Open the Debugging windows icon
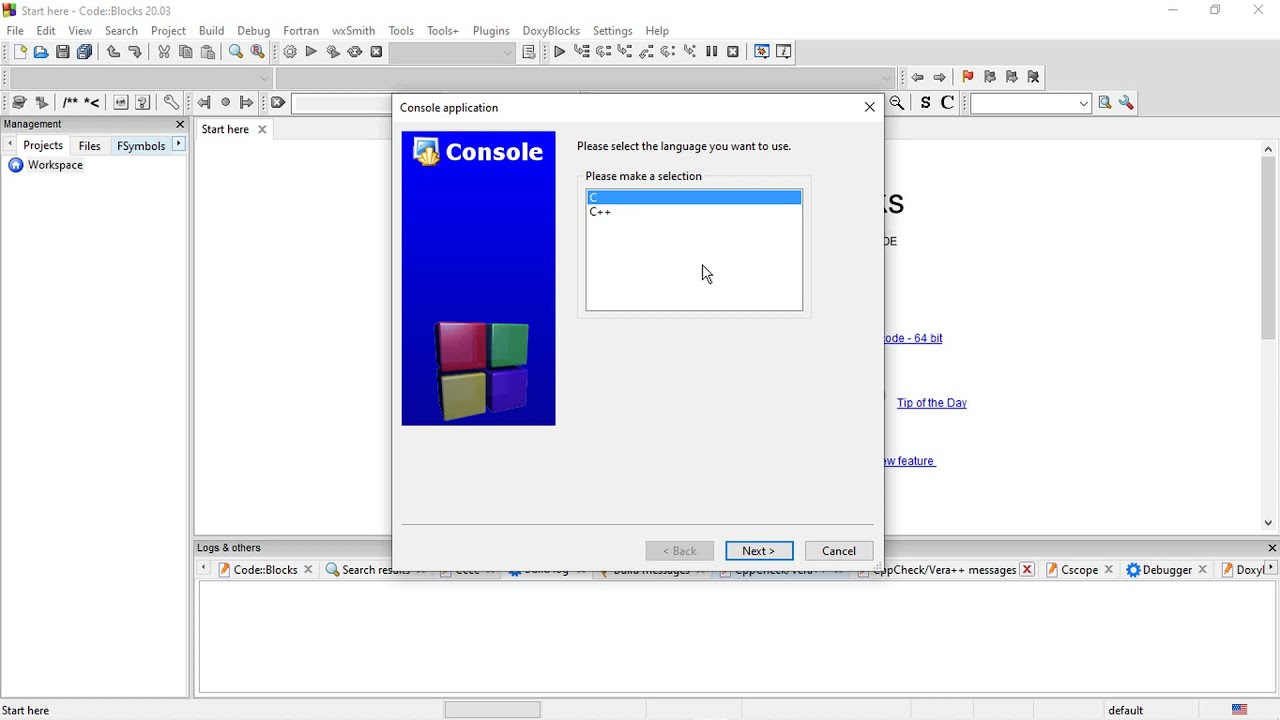Image resolution: width=1280 pixels, height=720 pixels. [x=762, y=52]
